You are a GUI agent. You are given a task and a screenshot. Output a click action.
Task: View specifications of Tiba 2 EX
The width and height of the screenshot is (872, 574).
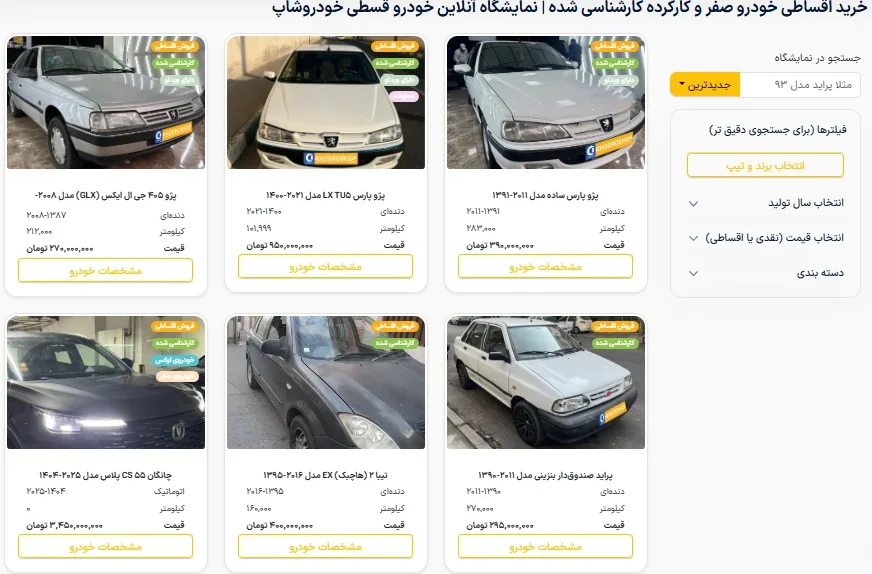325,547
